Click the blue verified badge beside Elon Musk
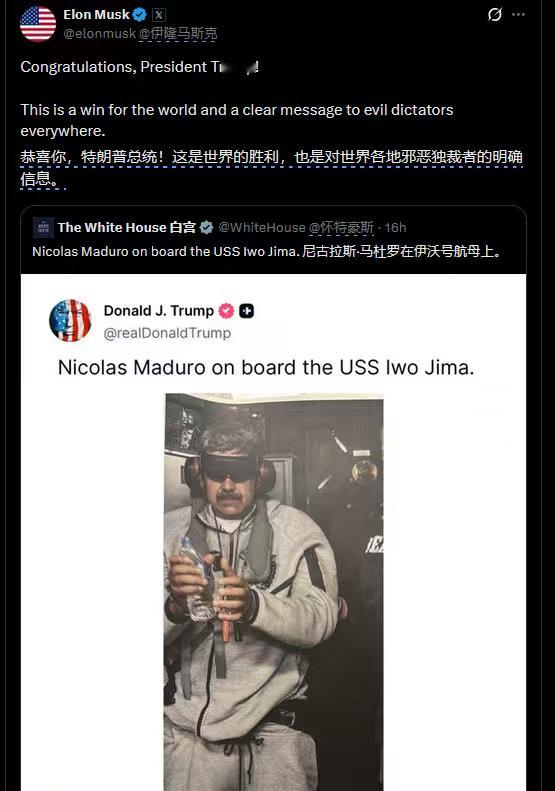 (x=140, y=15)
